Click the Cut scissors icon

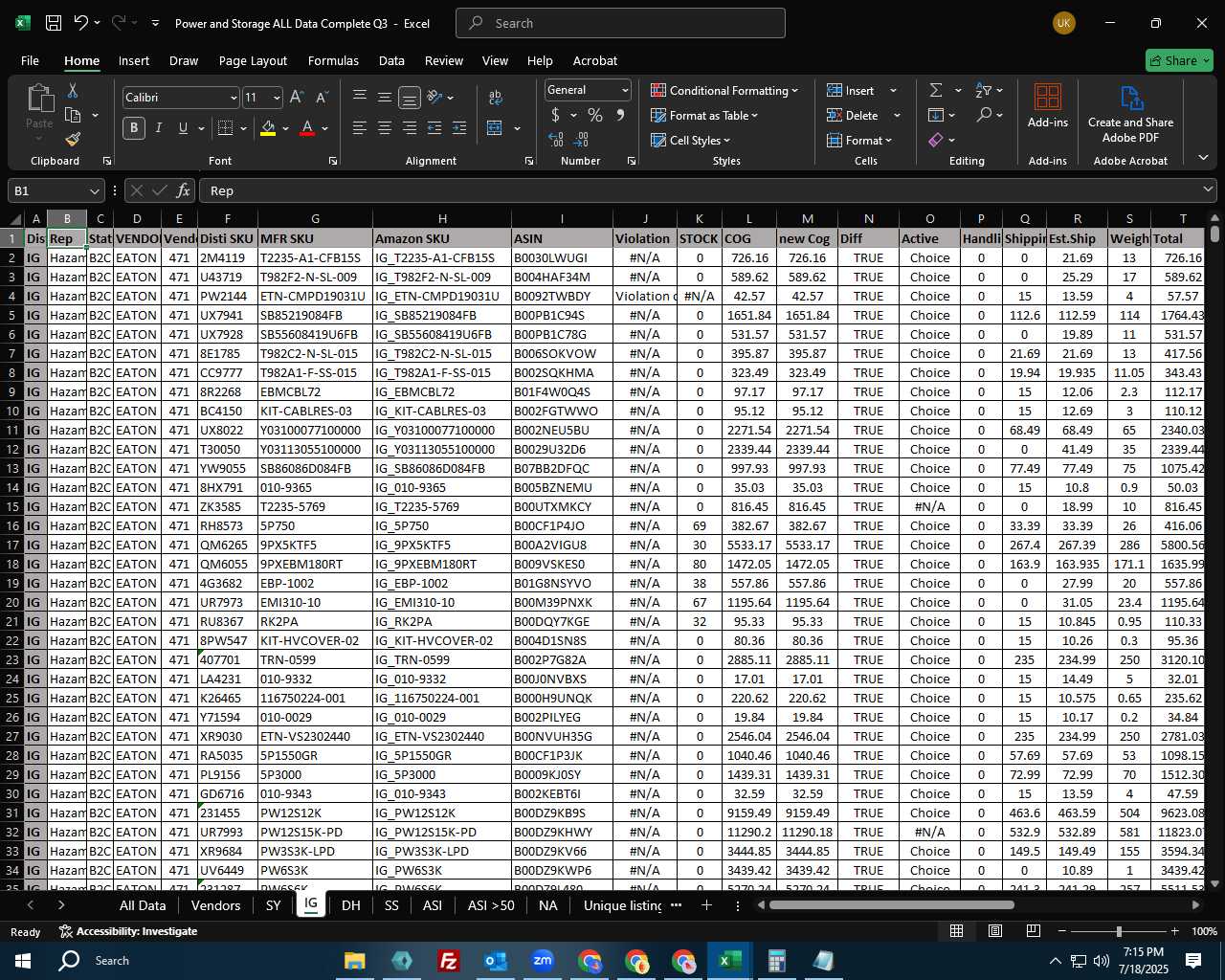point(73,91)
